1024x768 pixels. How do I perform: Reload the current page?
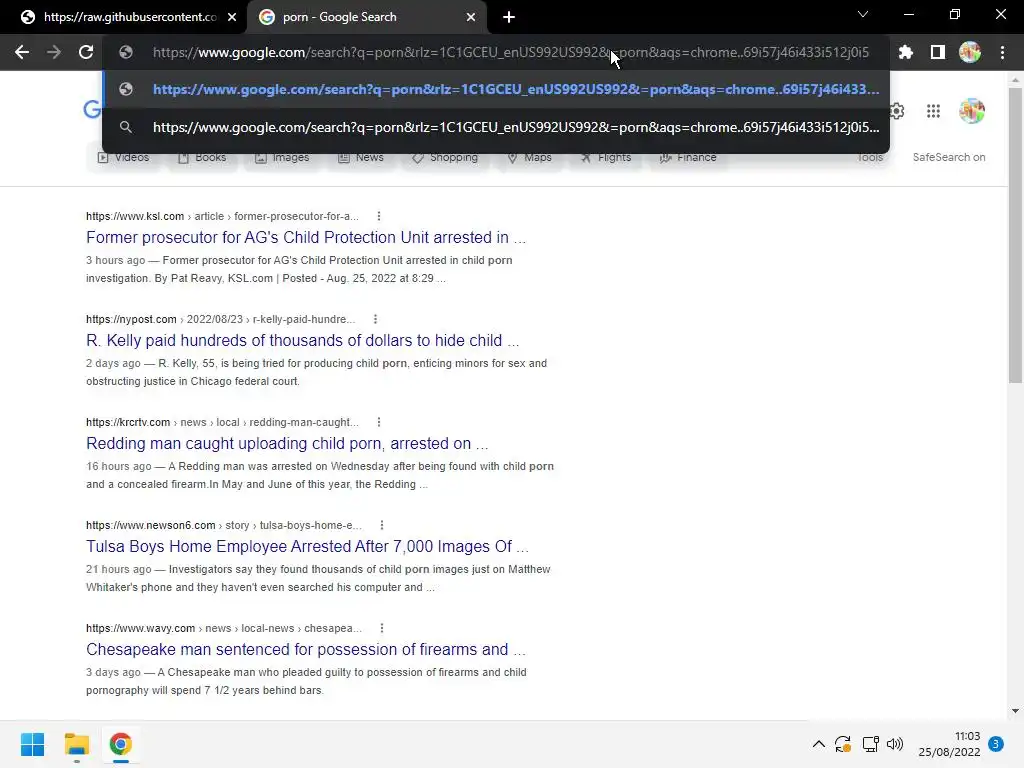pyautogui.click(x=86, y=52)
